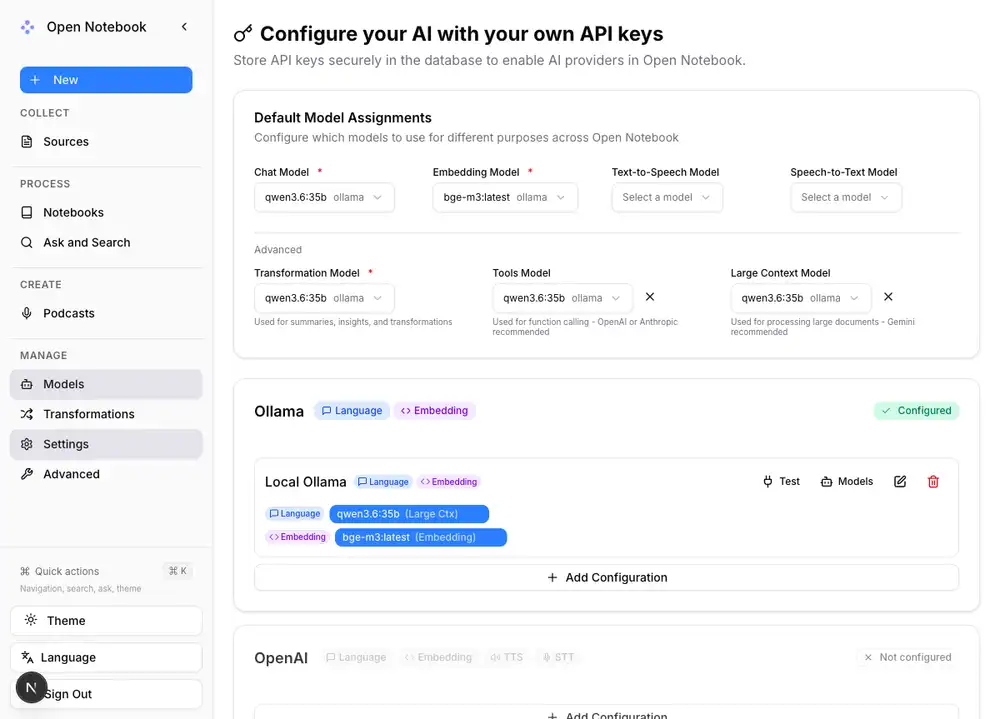The width and height of the screenshot is (1000, 719).
Task: Click the Open Notebook logo icon
Action: (28, 27)
